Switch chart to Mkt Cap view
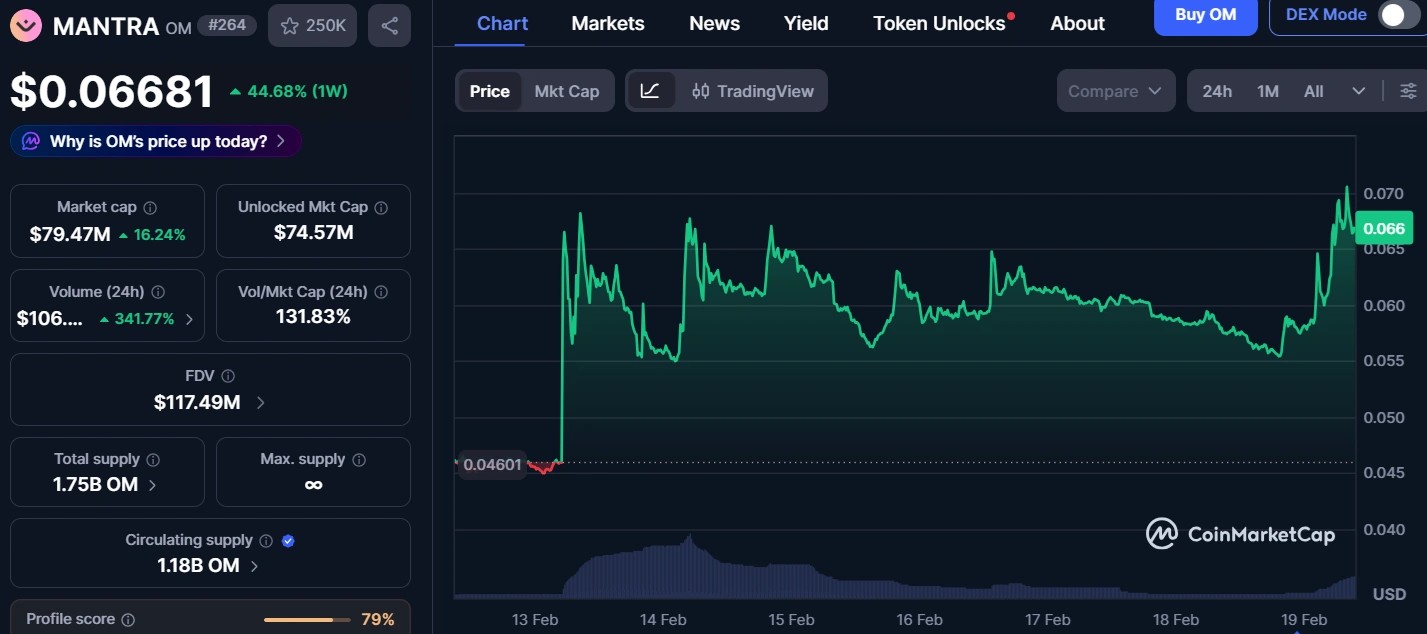 click(567, 91)
